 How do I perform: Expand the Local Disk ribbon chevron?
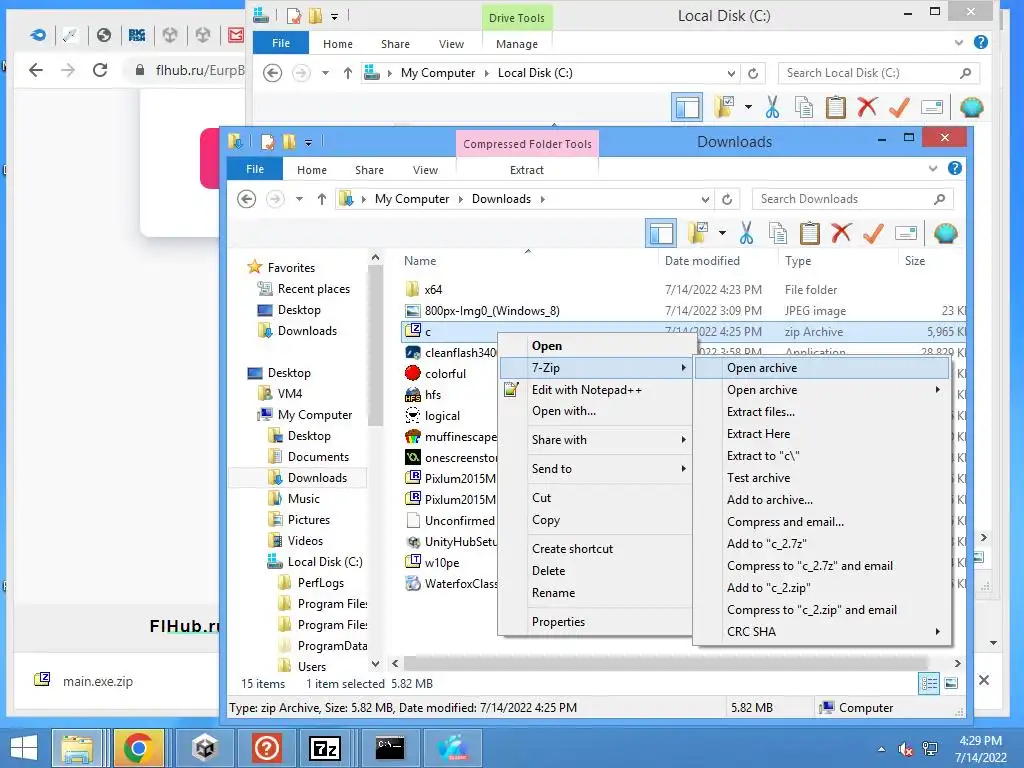coord(959,42)
